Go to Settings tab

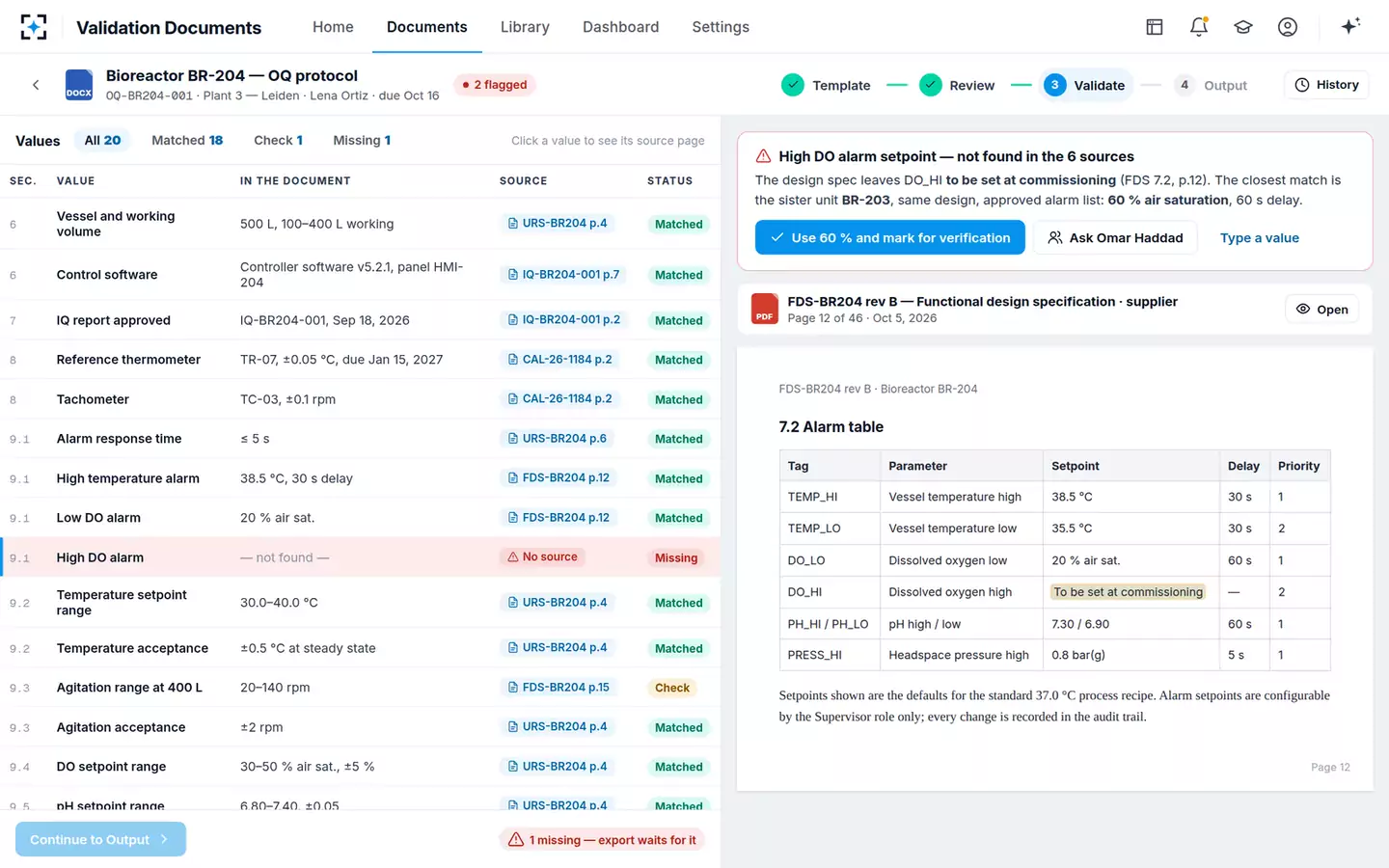click(x=721, y=27)
